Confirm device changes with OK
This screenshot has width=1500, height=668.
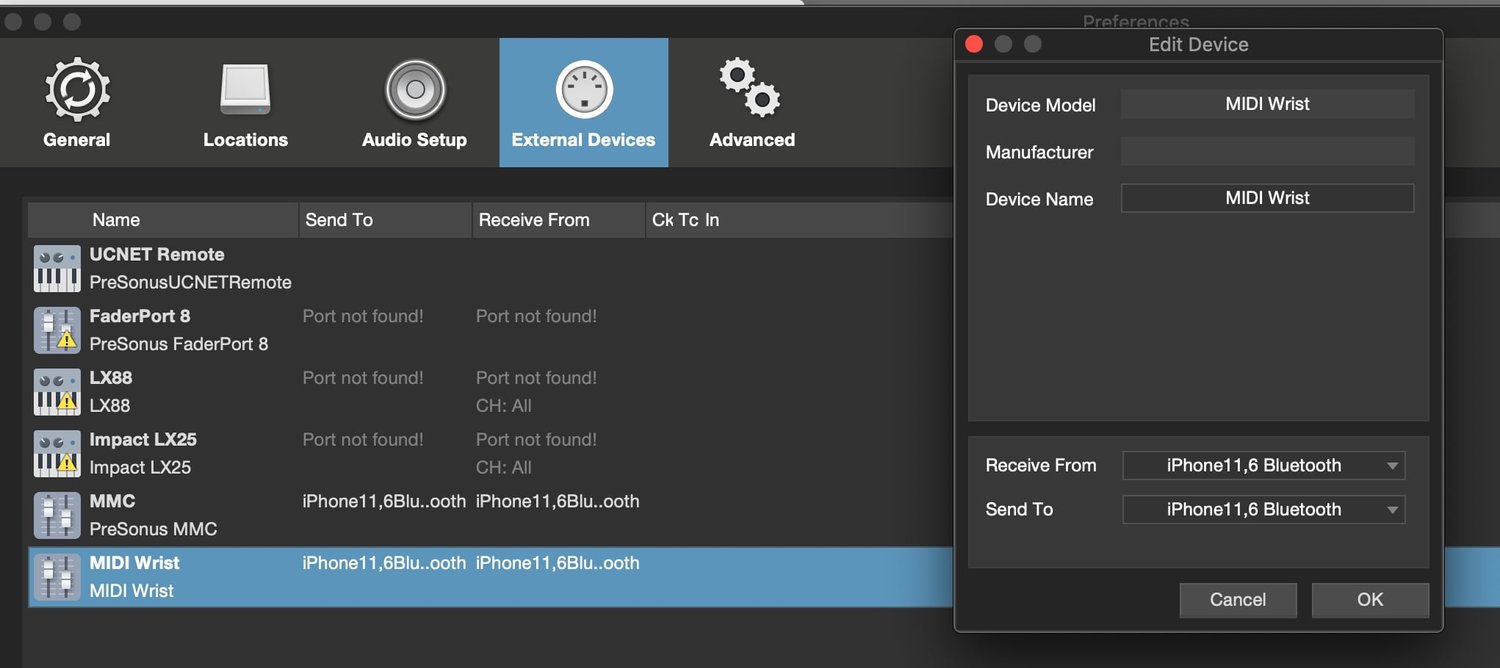(x=1370, y=600)
